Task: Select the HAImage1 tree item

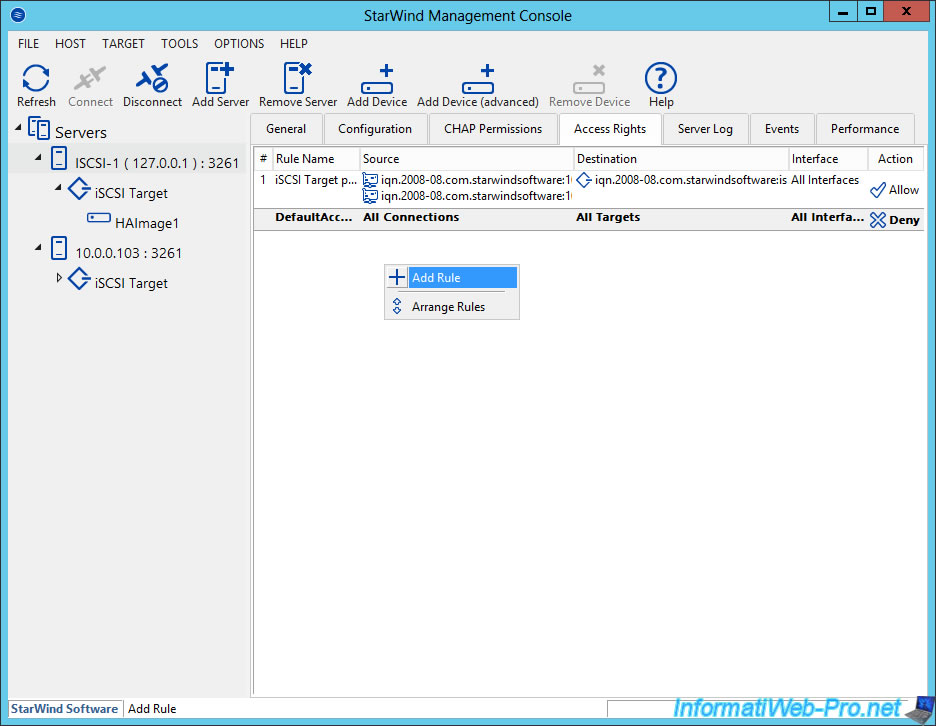Action: [147, 223]
